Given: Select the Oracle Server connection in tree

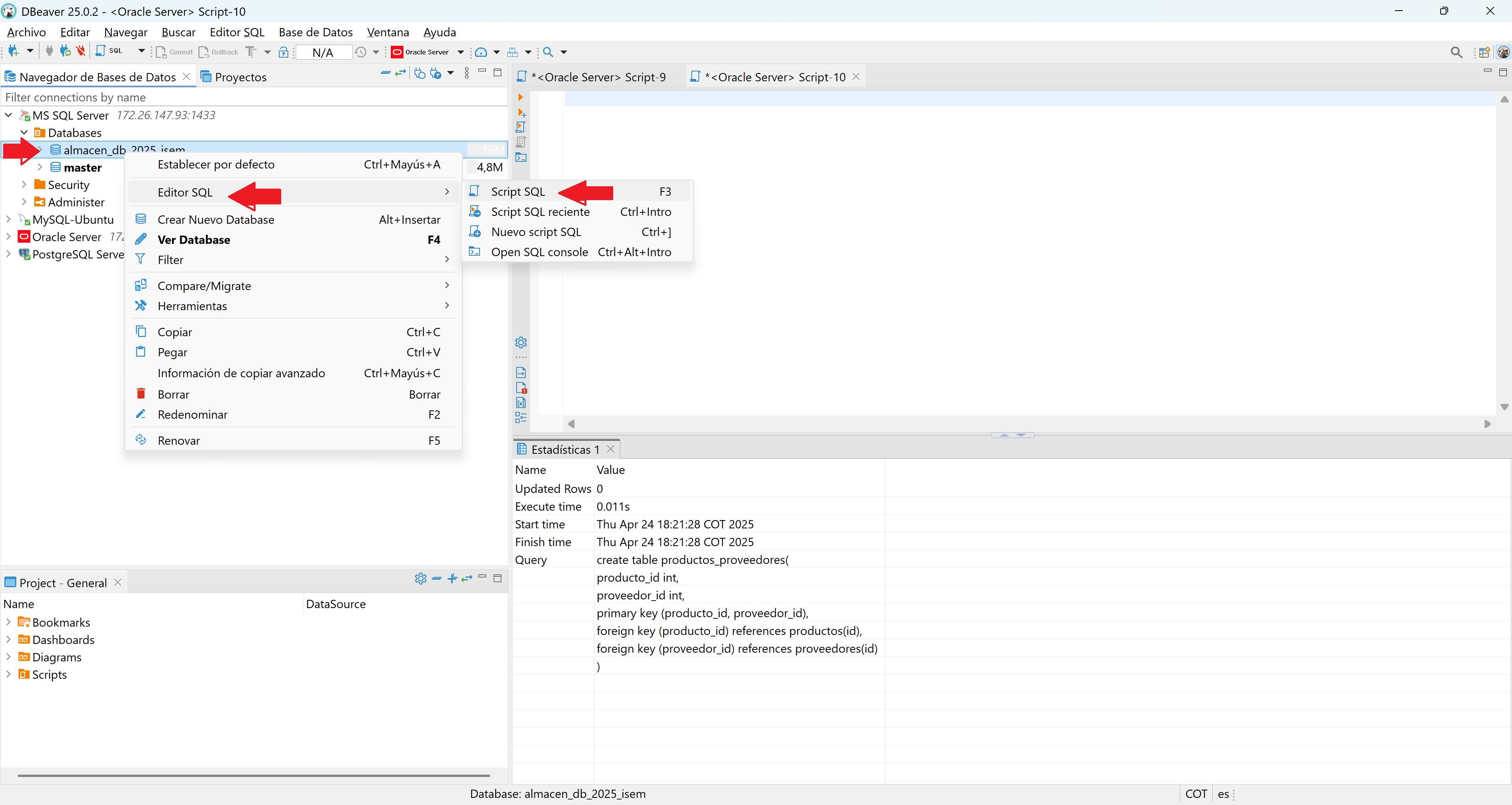Looking at the screenshot, I should tap(67, 237).
